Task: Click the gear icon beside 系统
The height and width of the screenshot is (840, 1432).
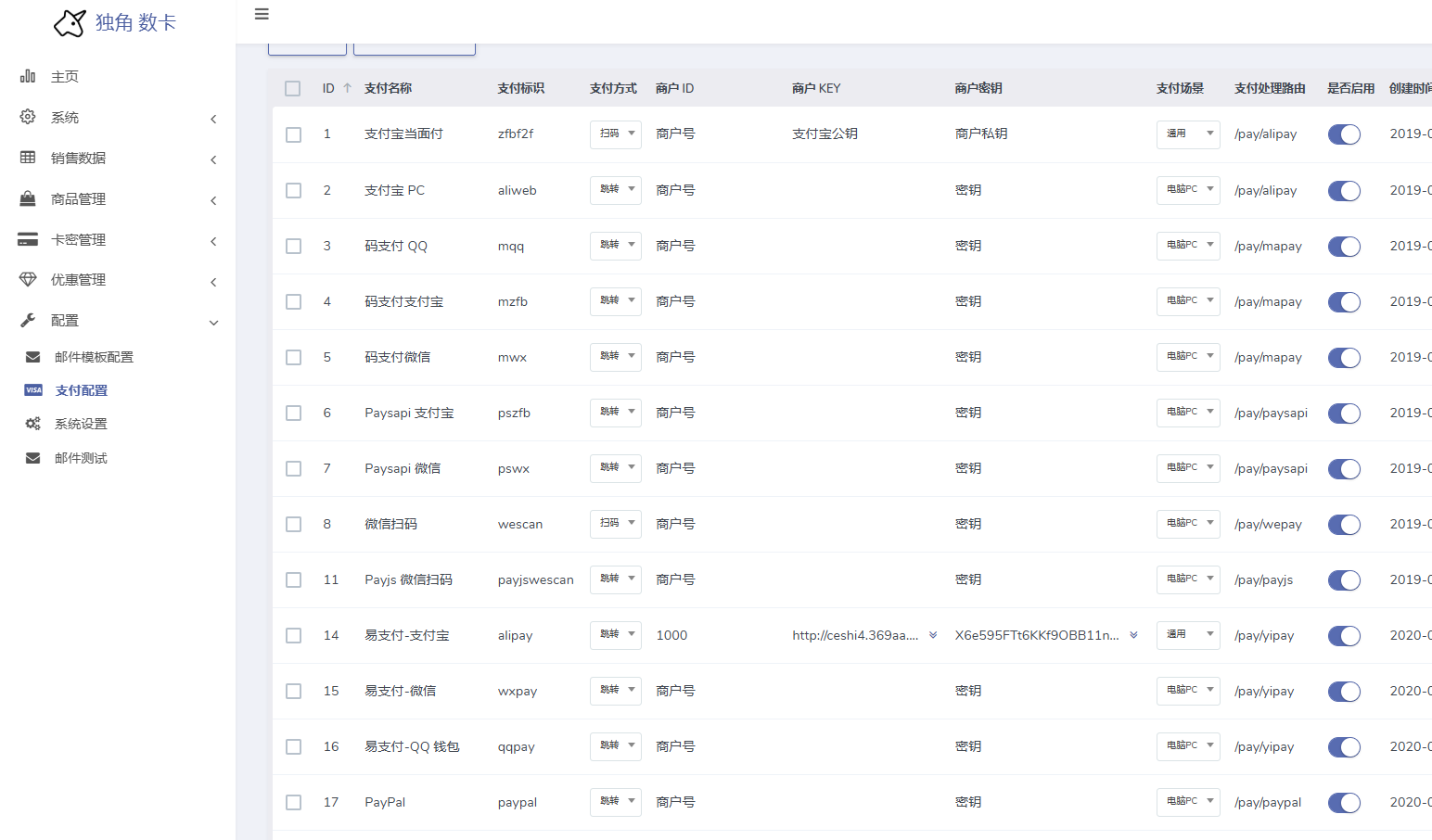Action: coord(28,117)
